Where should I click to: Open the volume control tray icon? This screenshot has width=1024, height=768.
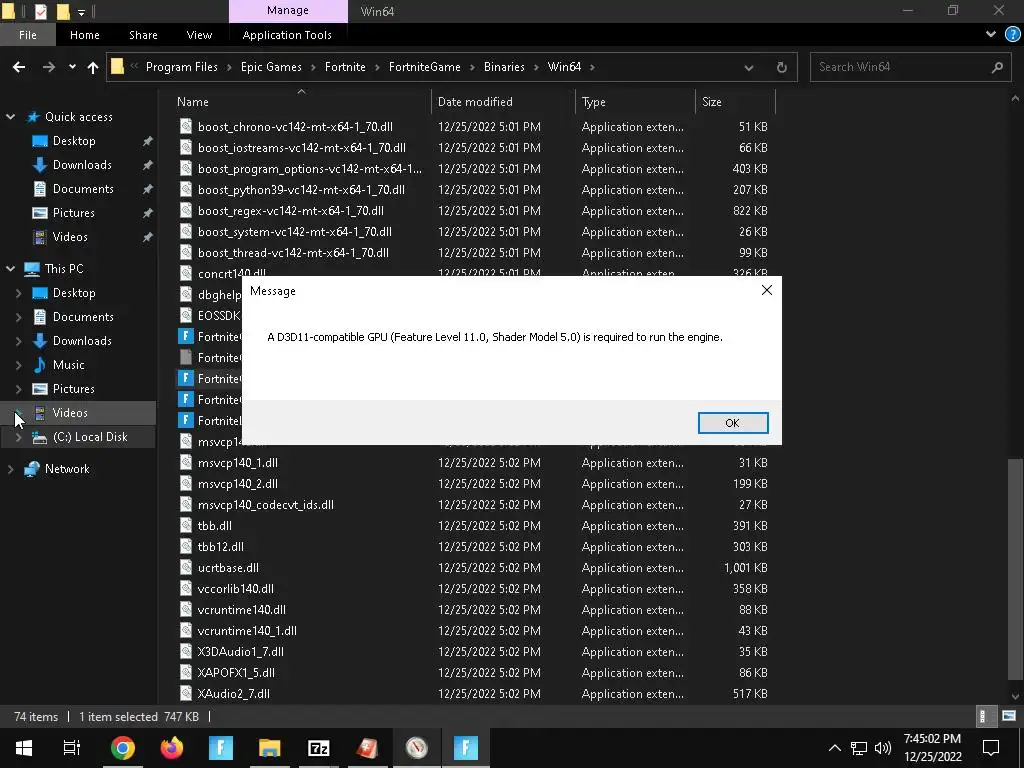[882, 748]
